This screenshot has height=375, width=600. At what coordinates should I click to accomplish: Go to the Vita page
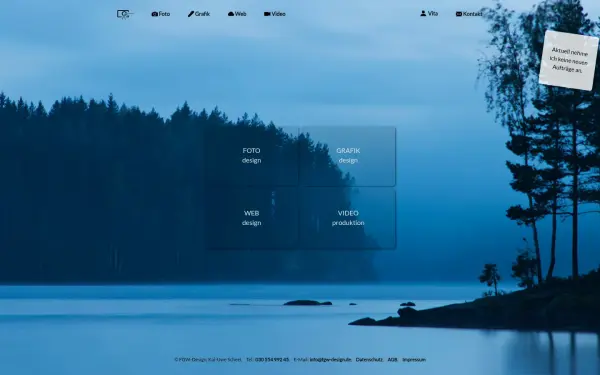pyautogui.click(x=429, y=13)
